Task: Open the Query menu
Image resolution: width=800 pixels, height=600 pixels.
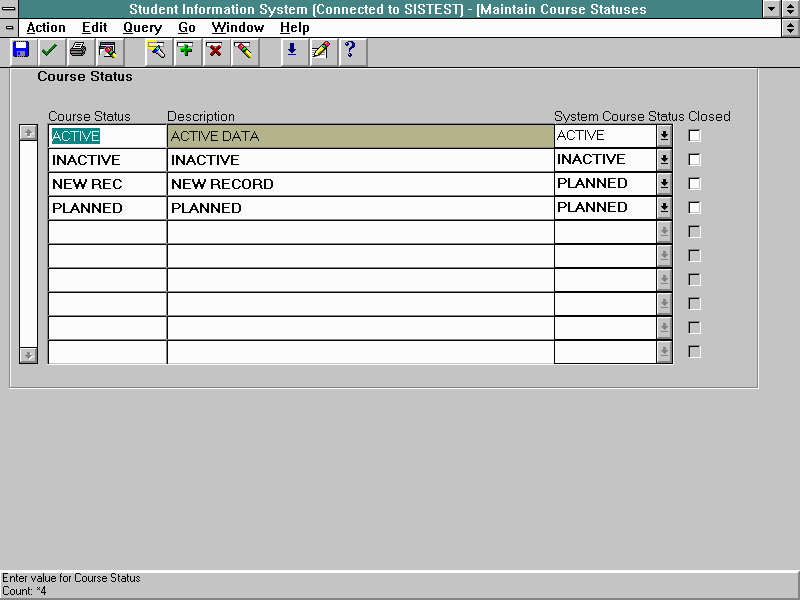Action: (x=142, y=28)
